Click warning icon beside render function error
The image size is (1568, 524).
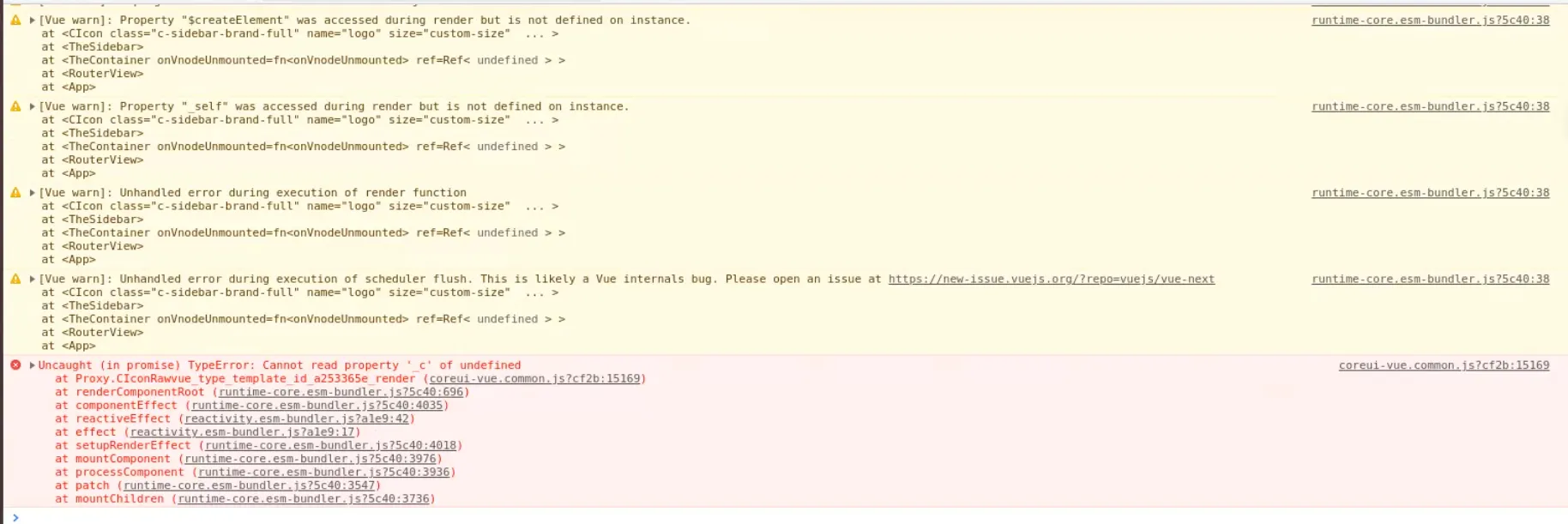pyautogui.click(x=15, y=193)
